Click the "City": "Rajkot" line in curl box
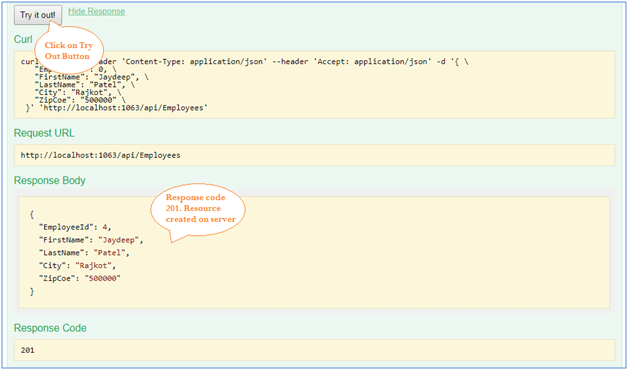The width and height of the screenshot is (629, 370). [x=78, y=93]
